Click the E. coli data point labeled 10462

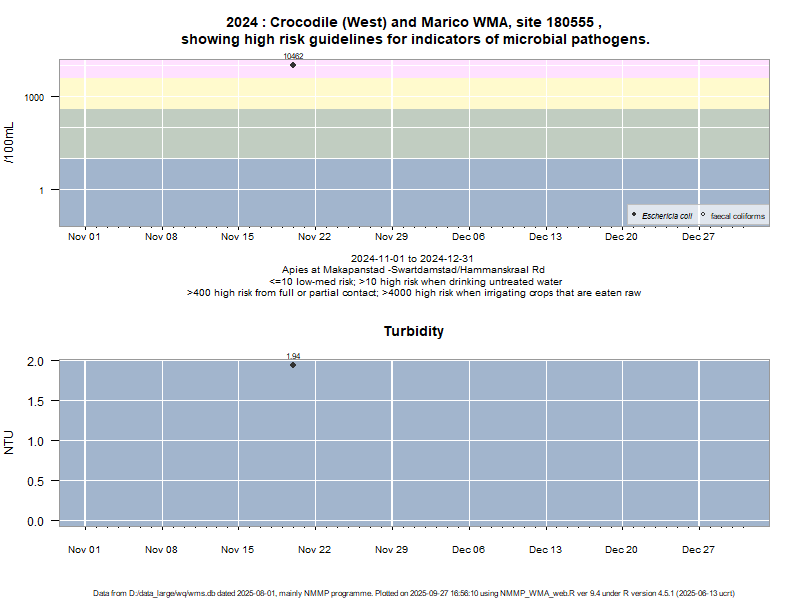(293, 65)
